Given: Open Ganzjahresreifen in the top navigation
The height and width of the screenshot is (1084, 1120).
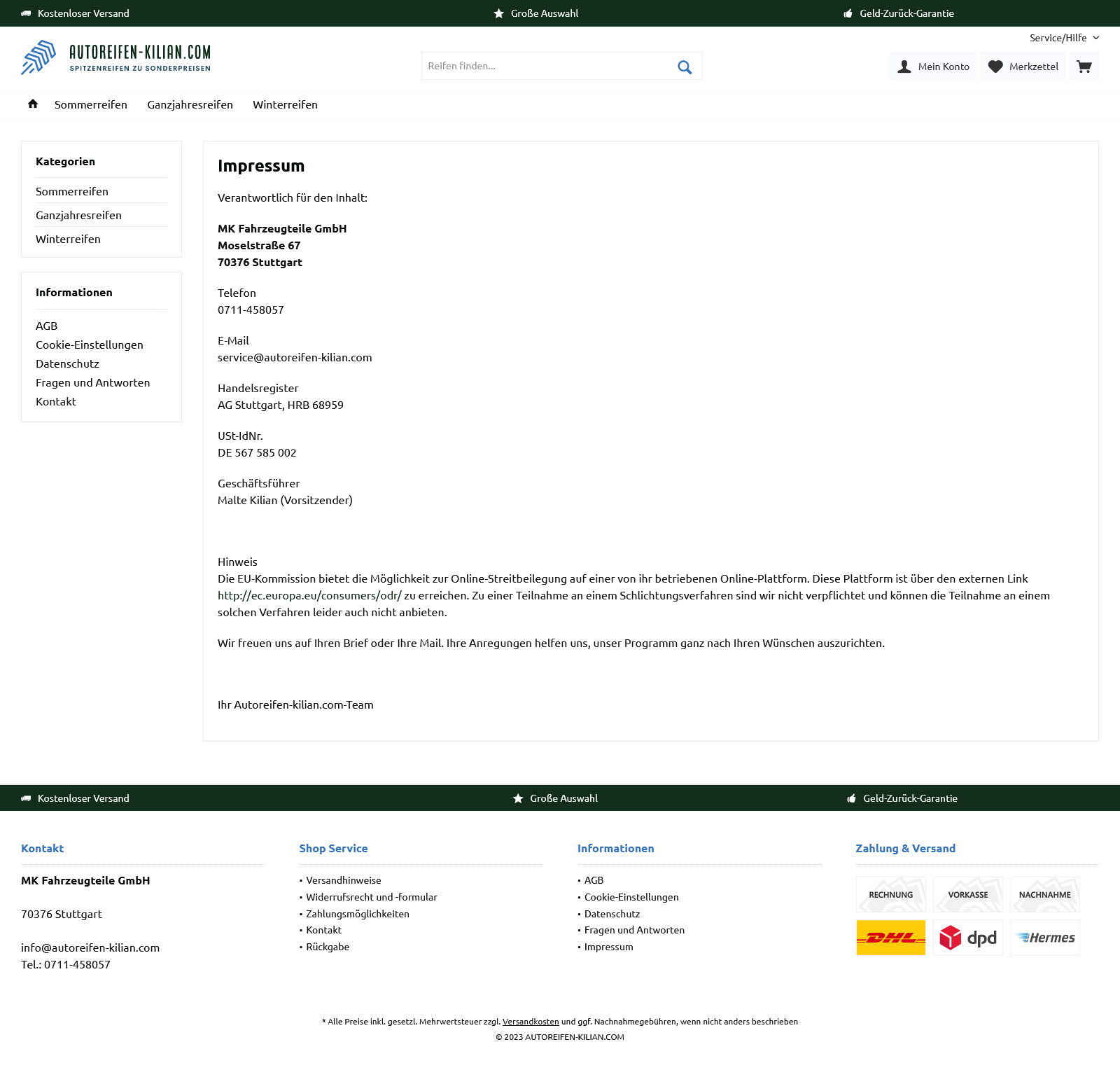Looking at the screenshot, I should tap(190, 104).
